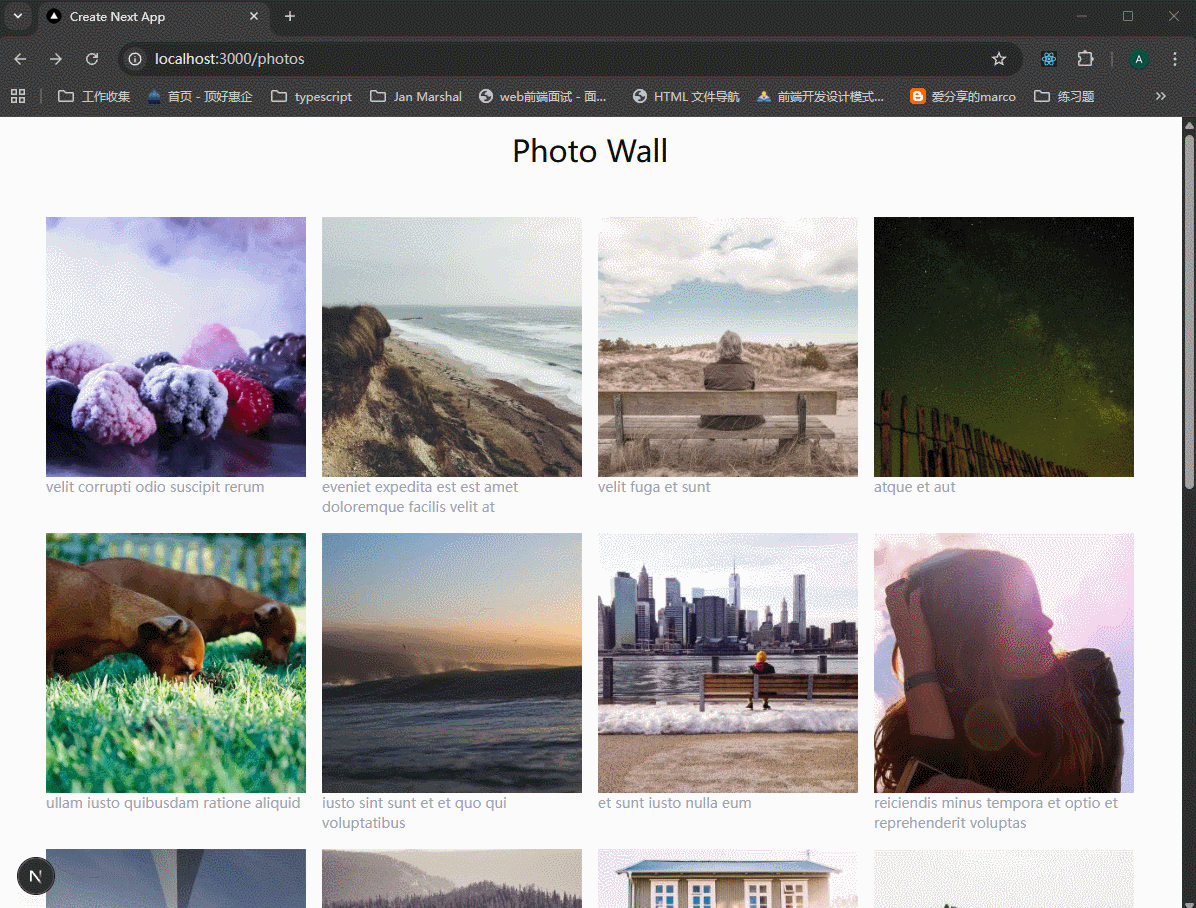Open the Extensions puzzle icon
1196x908 pixels.
coord(1085,59)
